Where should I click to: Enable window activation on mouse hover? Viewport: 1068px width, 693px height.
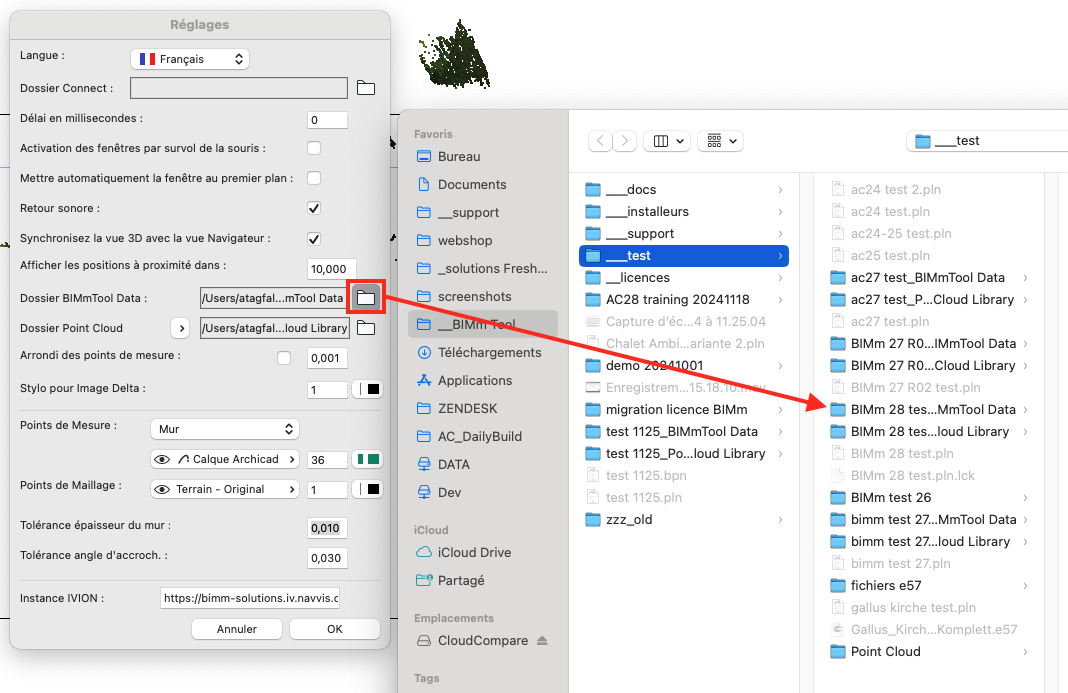click(x=314, y=148)
